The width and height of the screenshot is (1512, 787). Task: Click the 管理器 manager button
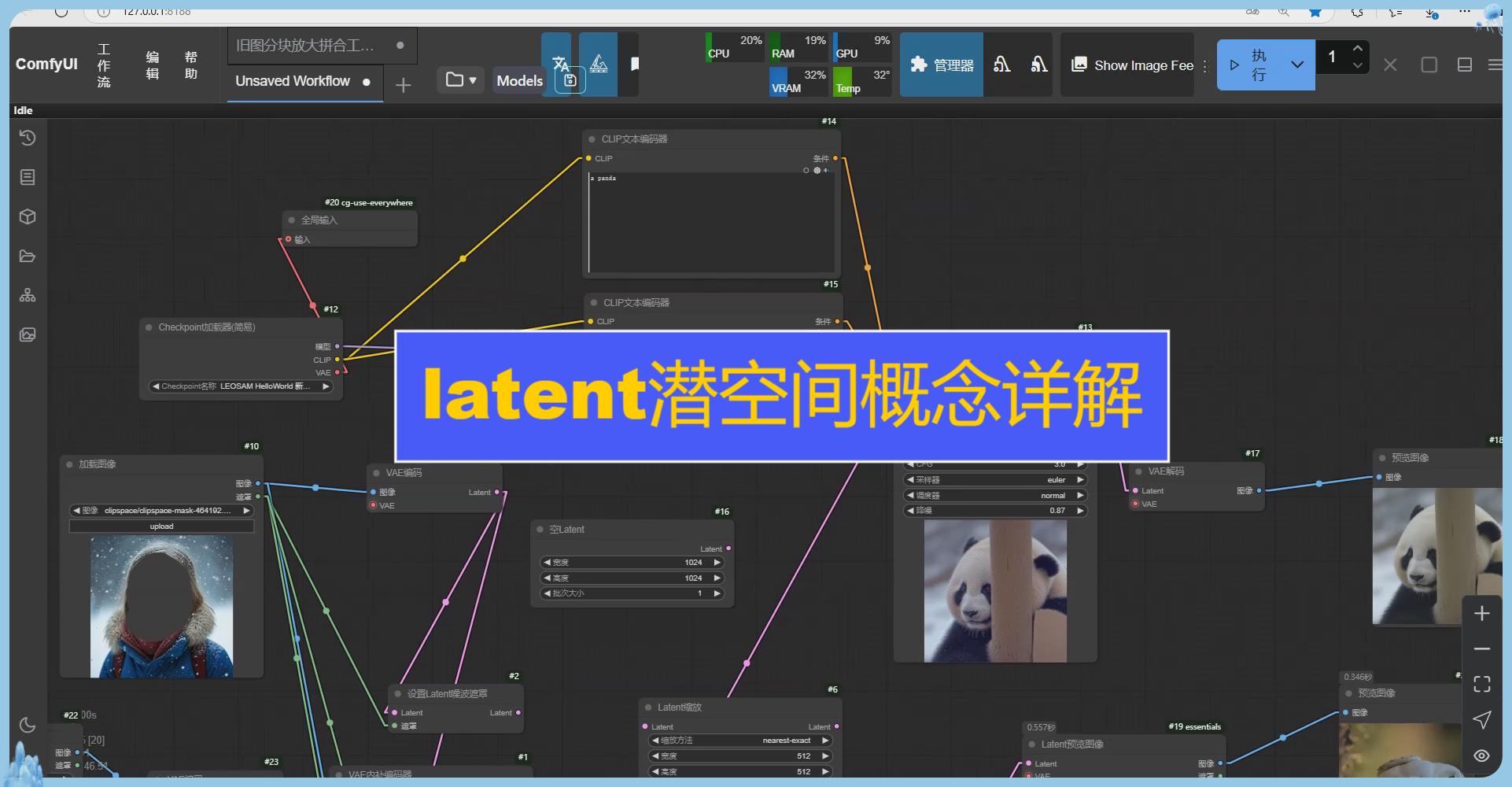coord(941,65)
